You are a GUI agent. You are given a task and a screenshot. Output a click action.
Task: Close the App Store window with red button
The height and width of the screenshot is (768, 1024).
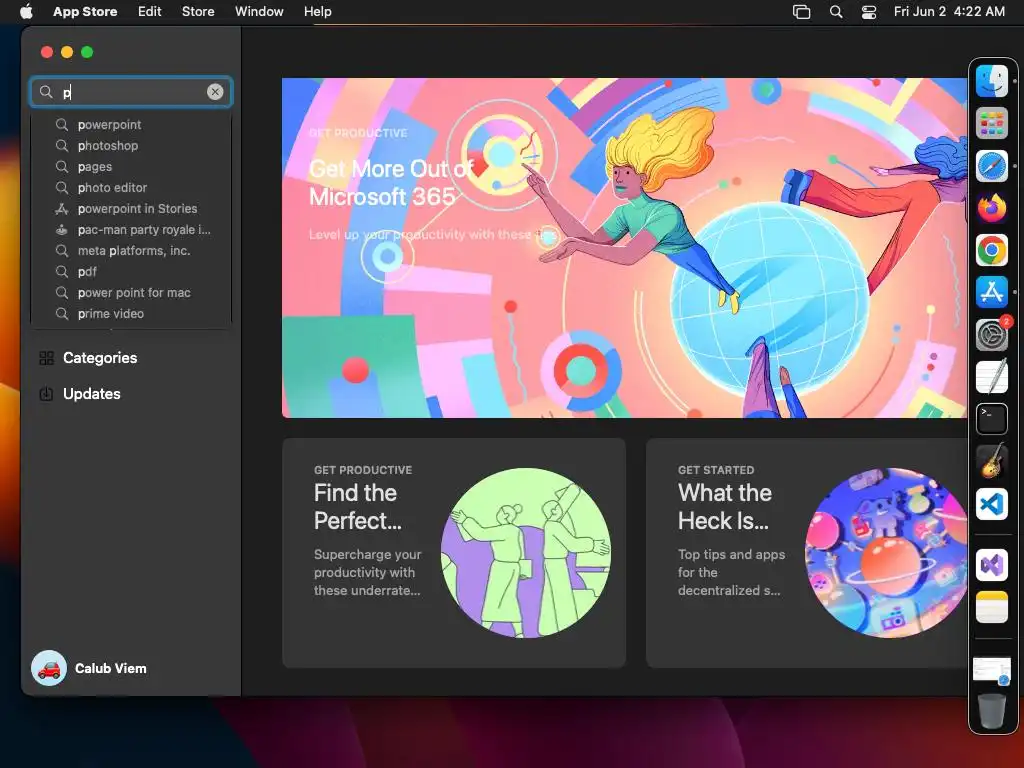[46, 52]
